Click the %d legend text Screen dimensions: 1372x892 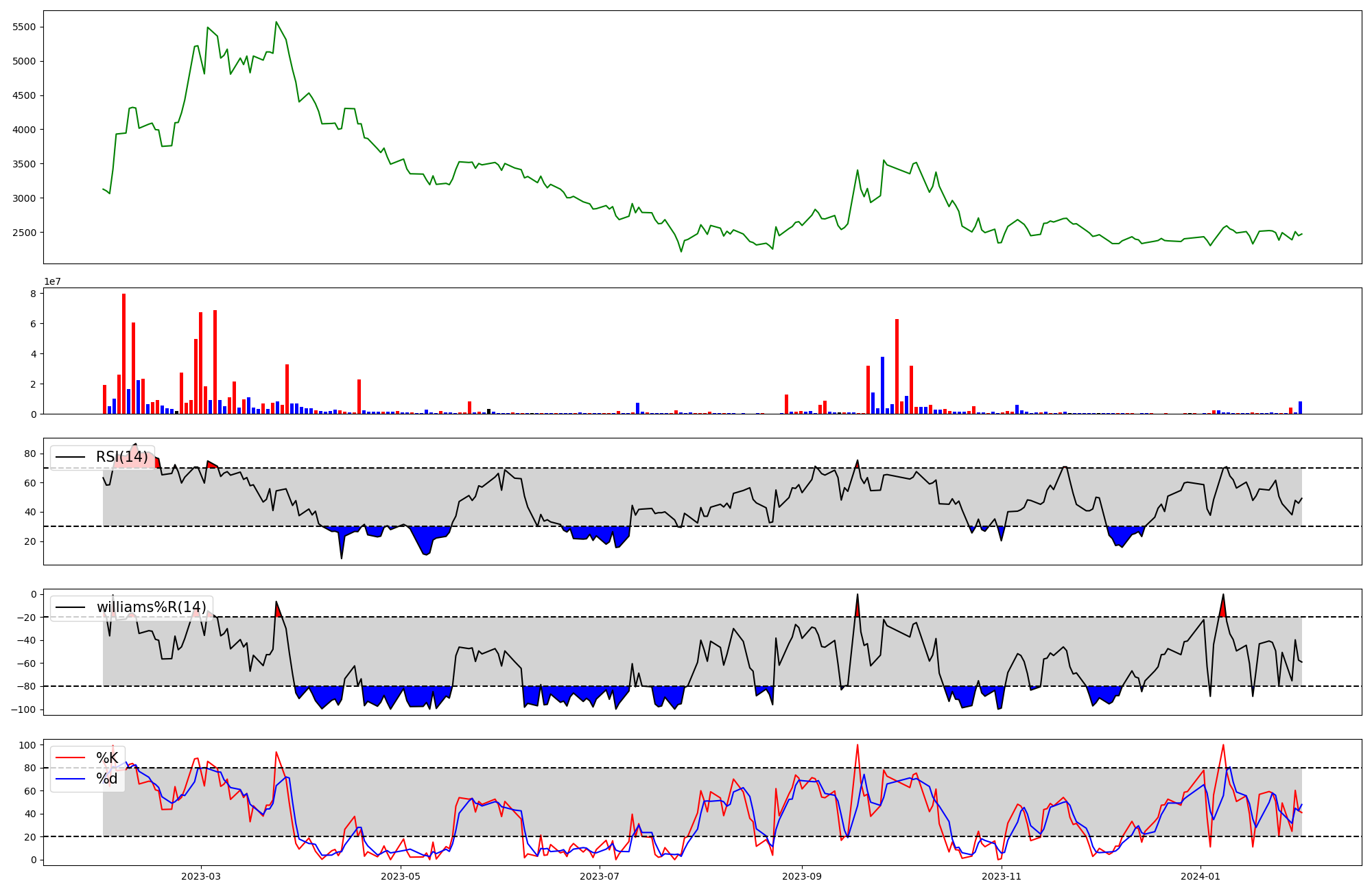(107, 779)
